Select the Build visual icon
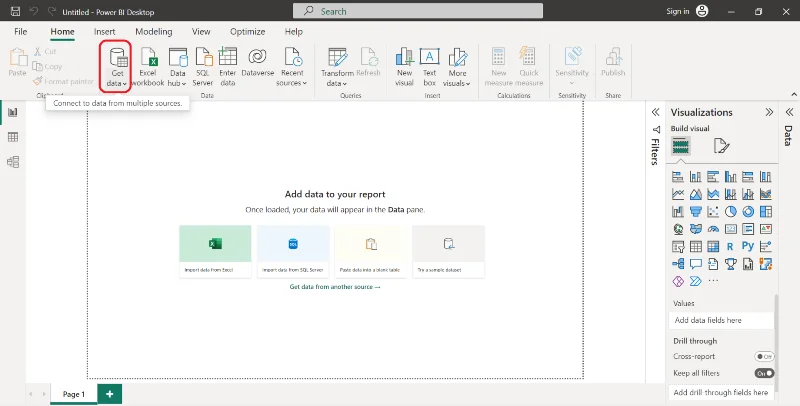 tap(681, 146)
